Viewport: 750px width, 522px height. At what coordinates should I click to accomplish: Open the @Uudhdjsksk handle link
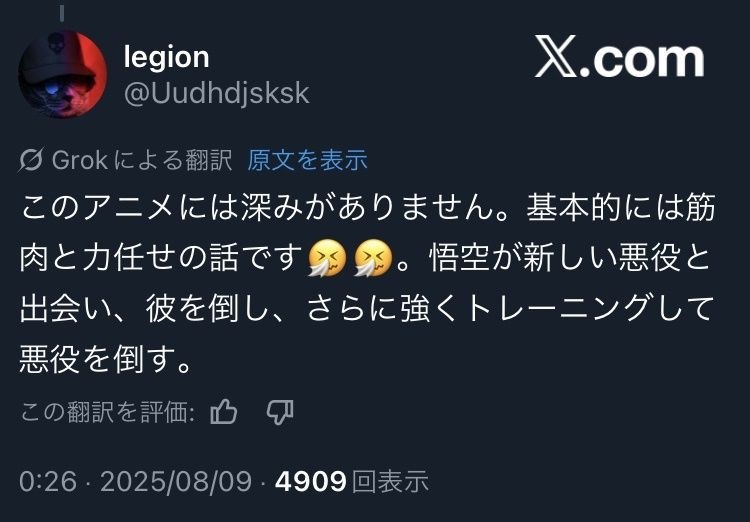pos(216,93)
